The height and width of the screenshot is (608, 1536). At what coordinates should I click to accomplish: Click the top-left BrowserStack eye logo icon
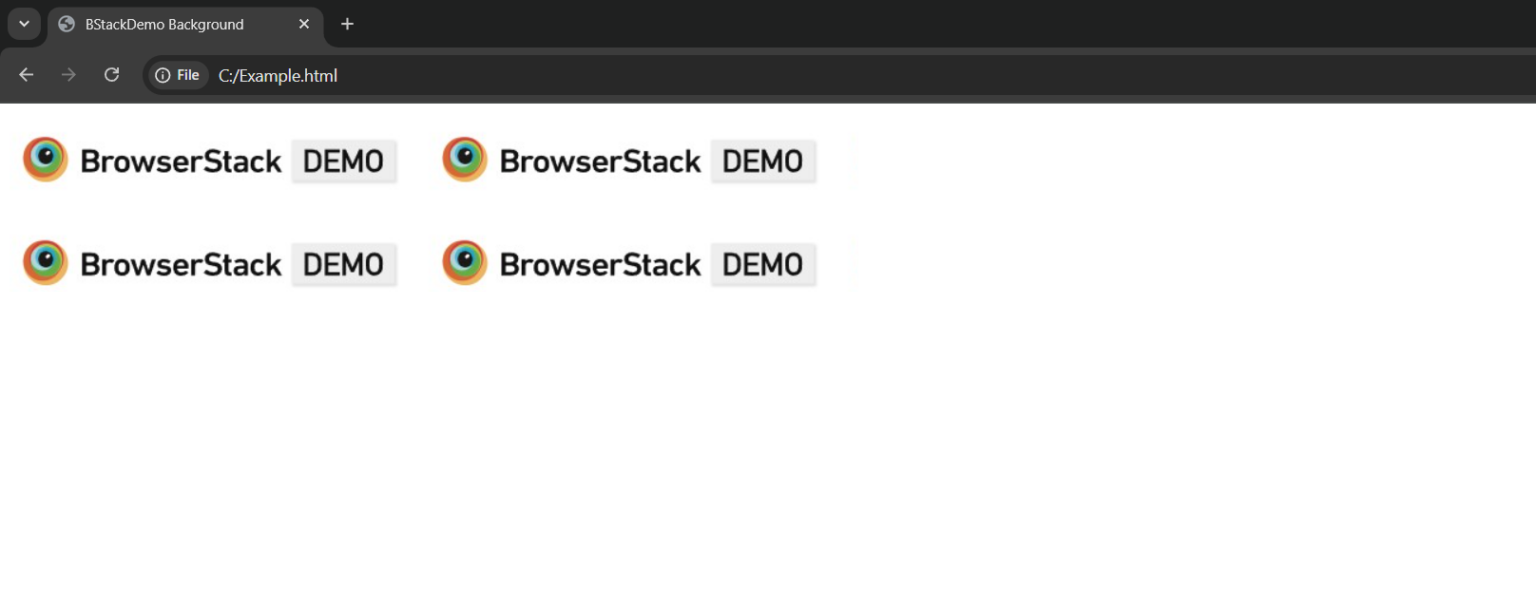coord(44,159)
